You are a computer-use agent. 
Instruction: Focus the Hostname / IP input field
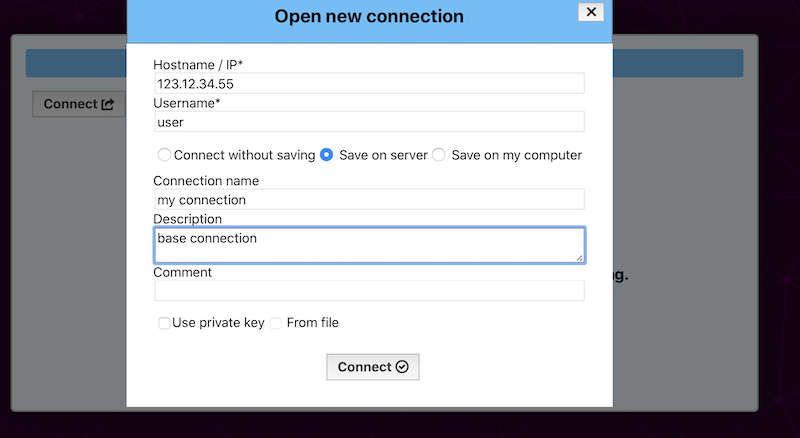point(368,84)
